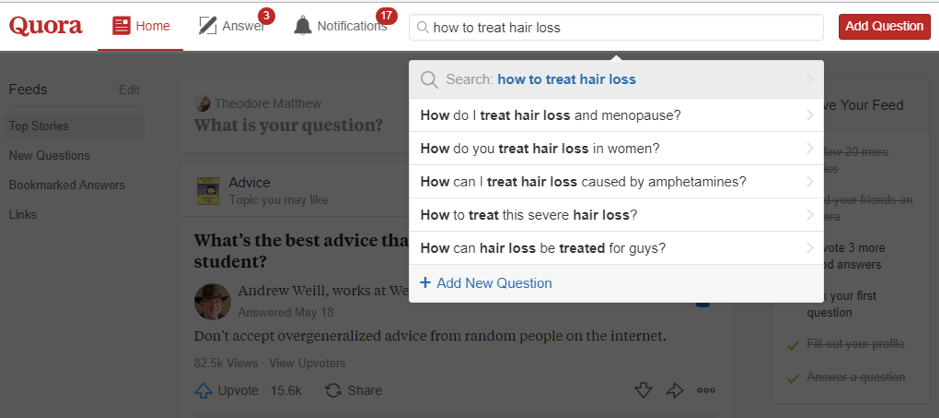Click the magnifier icon in search box
This screenshot has height=418, width=939.
point(422,28)
